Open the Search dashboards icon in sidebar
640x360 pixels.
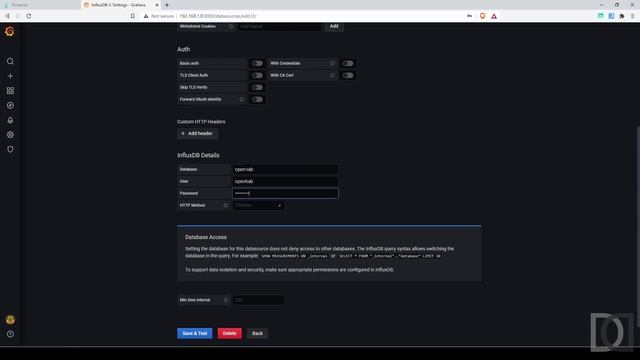click(10, 61)
